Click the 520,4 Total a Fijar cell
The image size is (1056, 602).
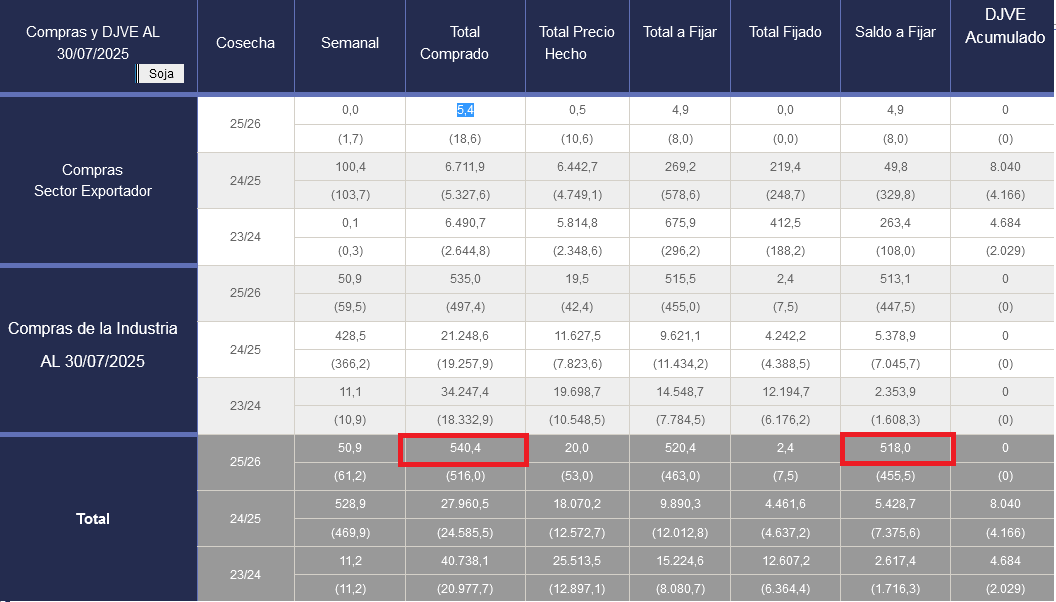click(x=680, y=448)
